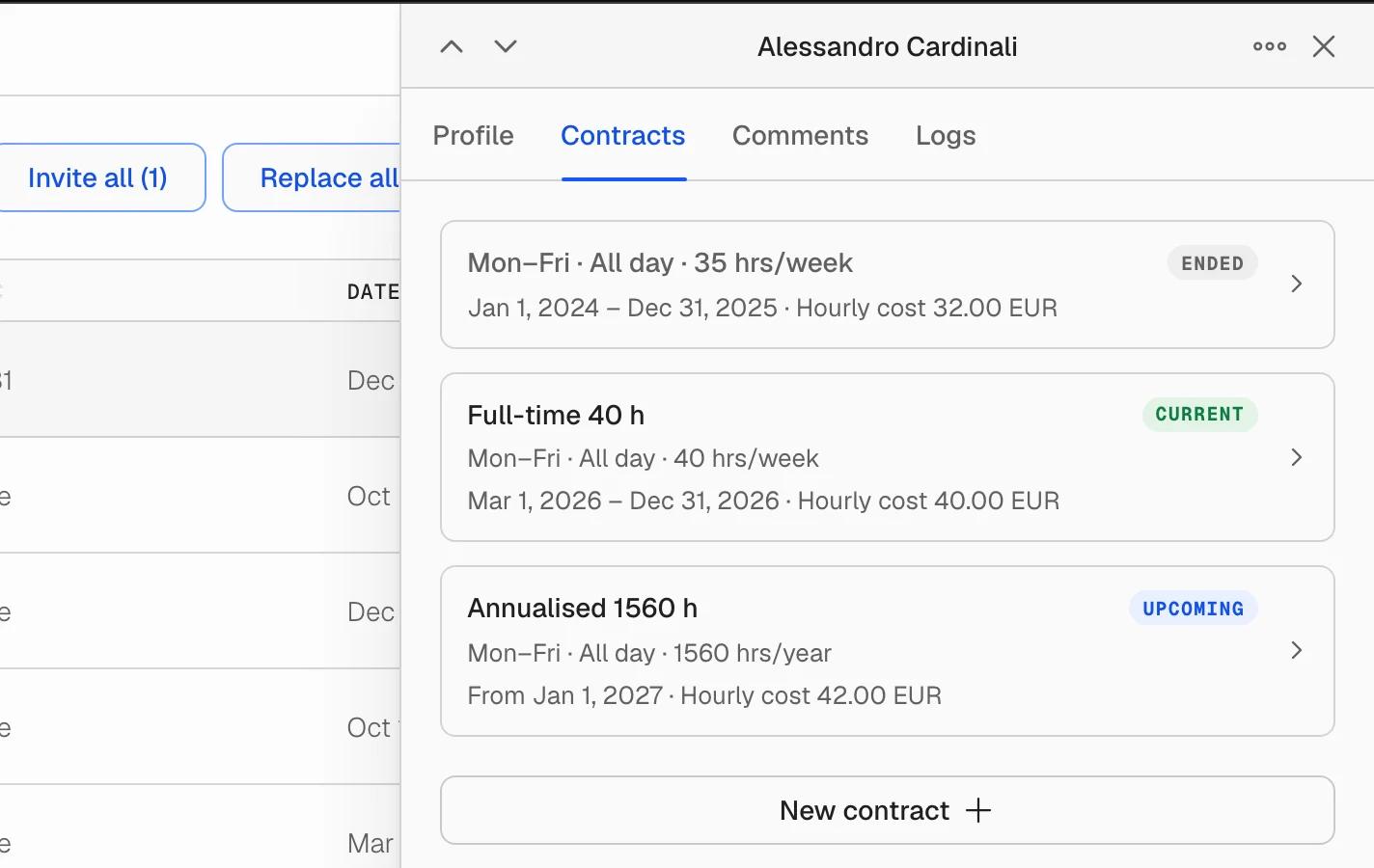Go to next person with down chevron

tap(506, 46)
